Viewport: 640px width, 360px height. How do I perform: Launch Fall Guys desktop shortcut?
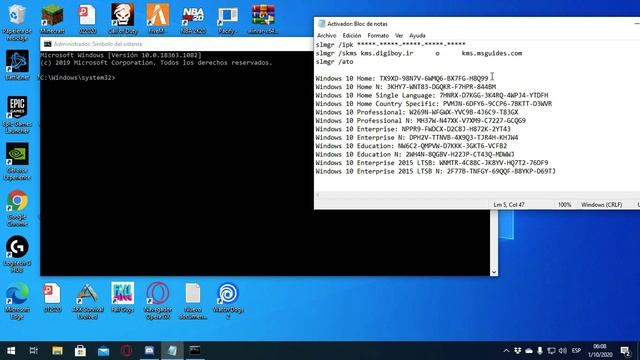[122, 297]
